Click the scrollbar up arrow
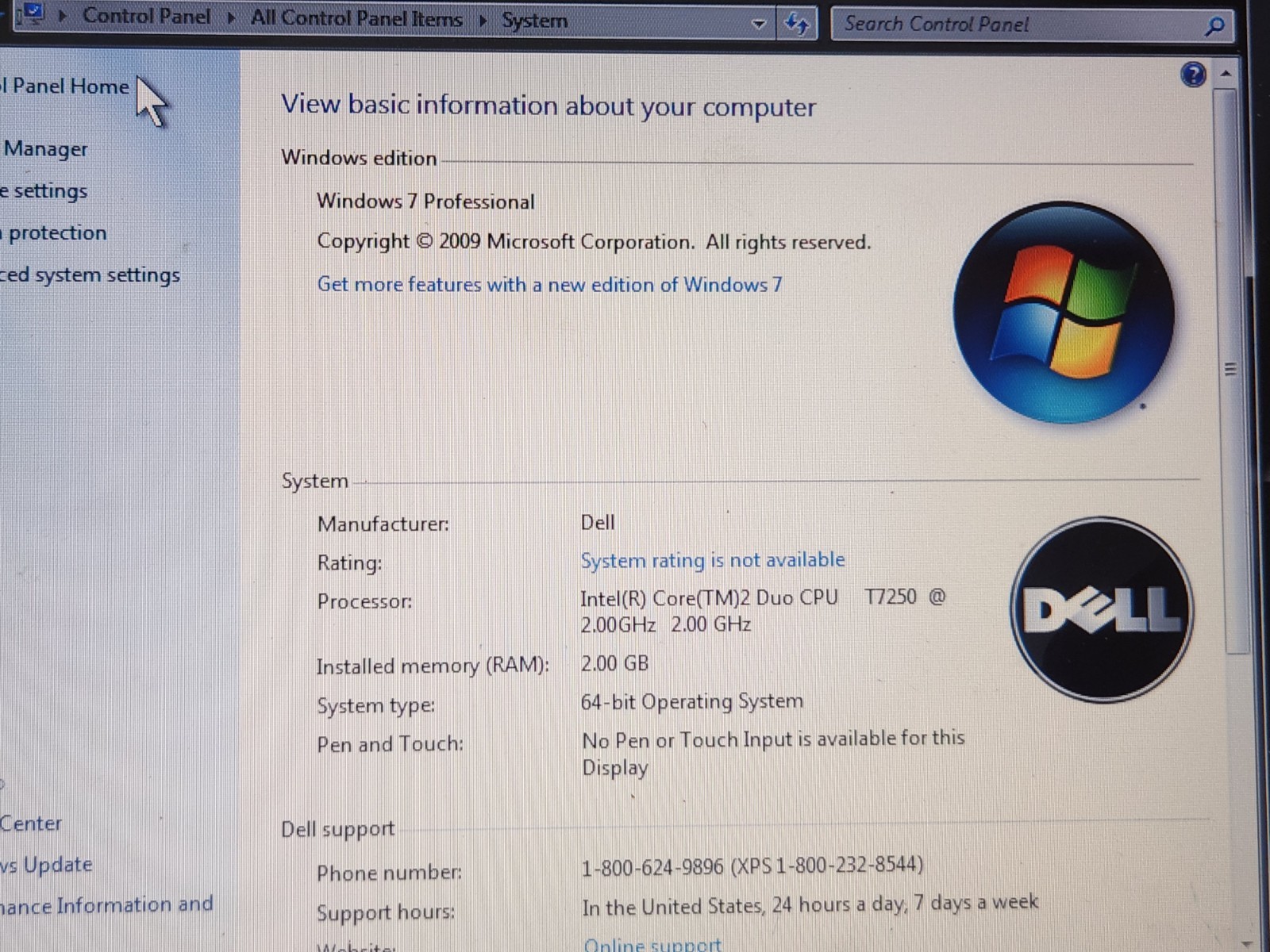This screenshot has width=1270, height=952. coord(1226,73)
